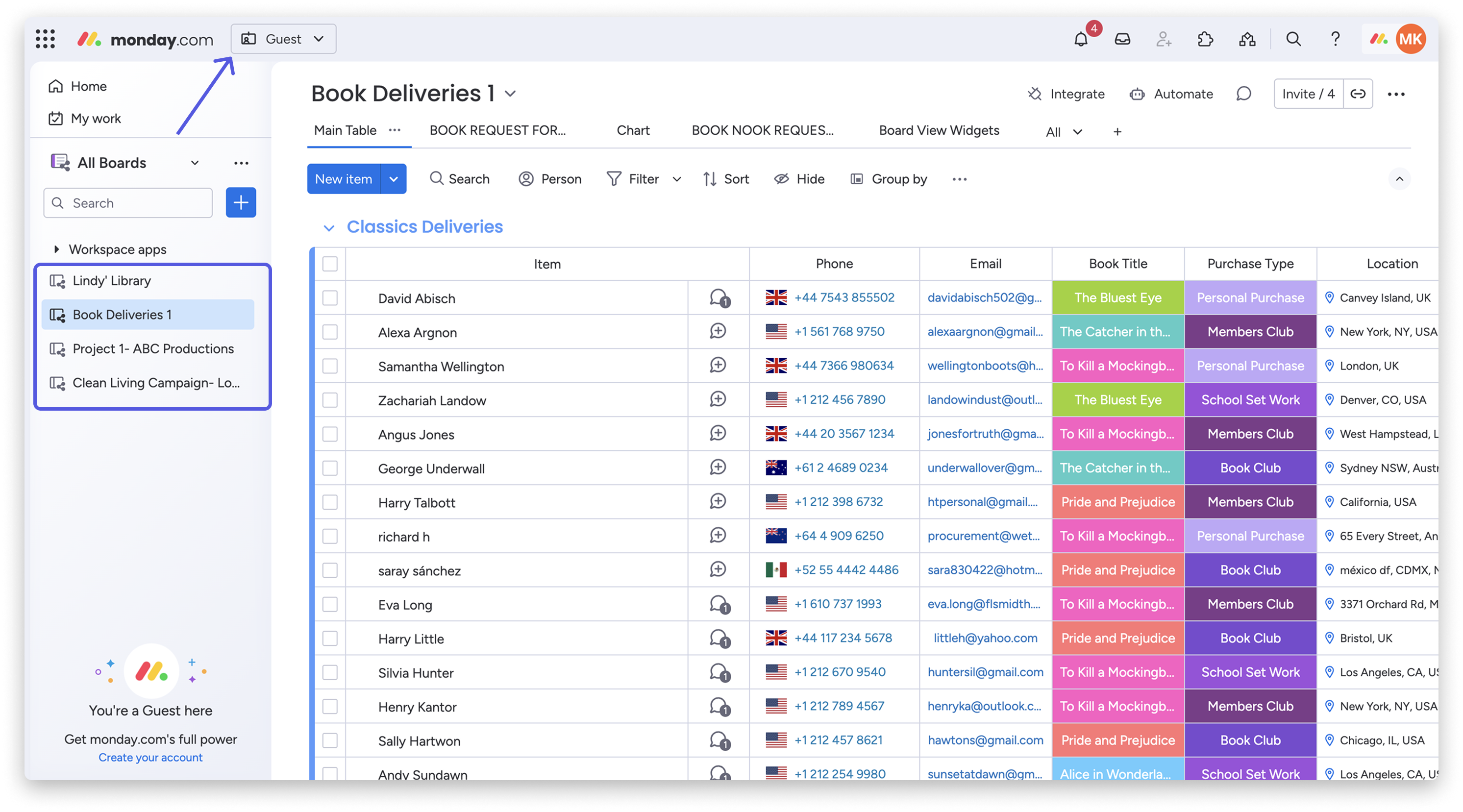Screen dimensions: 1463x812
Task: Copy board share link icon
Action: 1358,94
